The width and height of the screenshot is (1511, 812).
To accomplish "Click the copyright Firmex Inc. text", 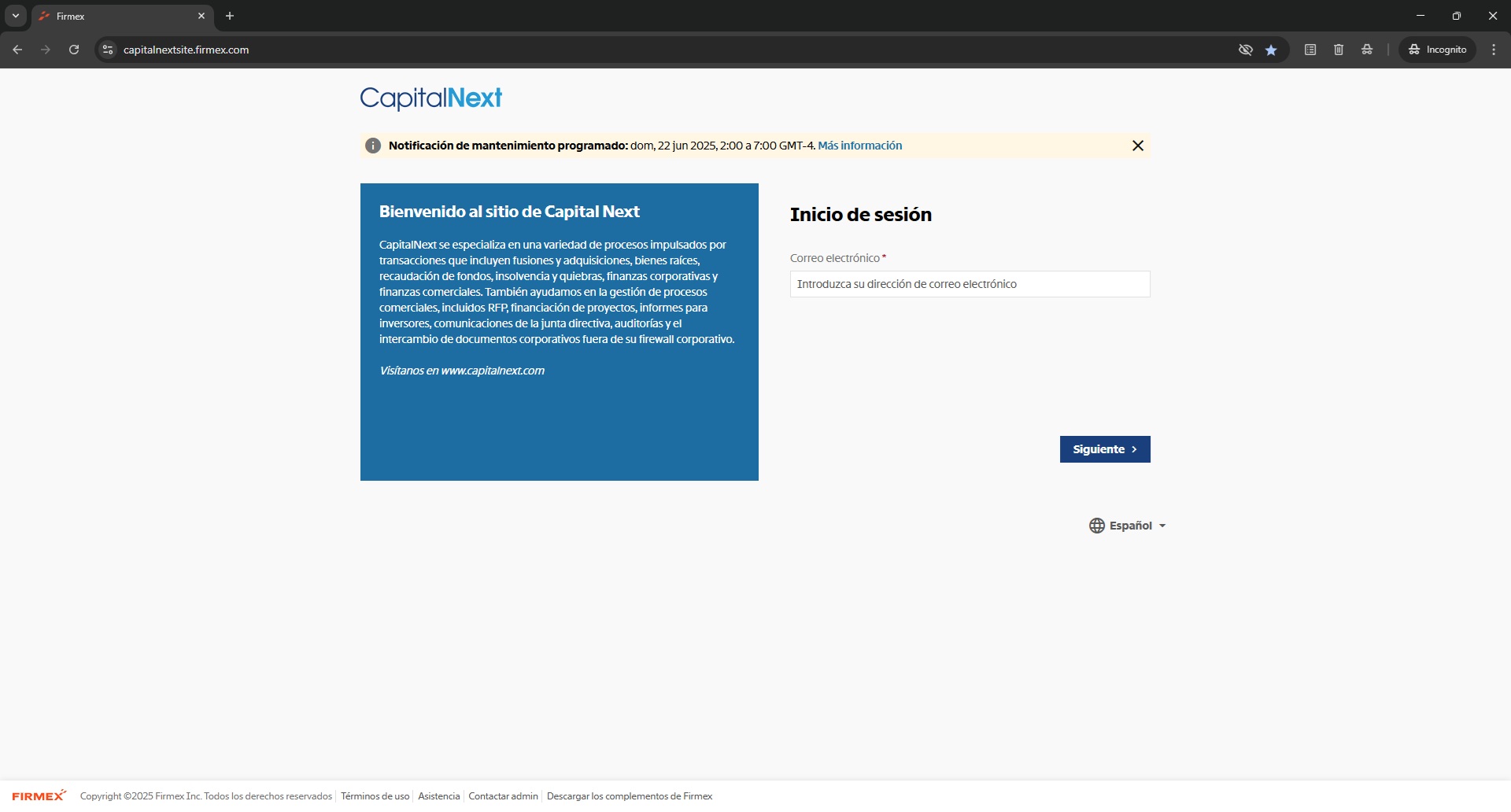I will (x=206, y=796).
